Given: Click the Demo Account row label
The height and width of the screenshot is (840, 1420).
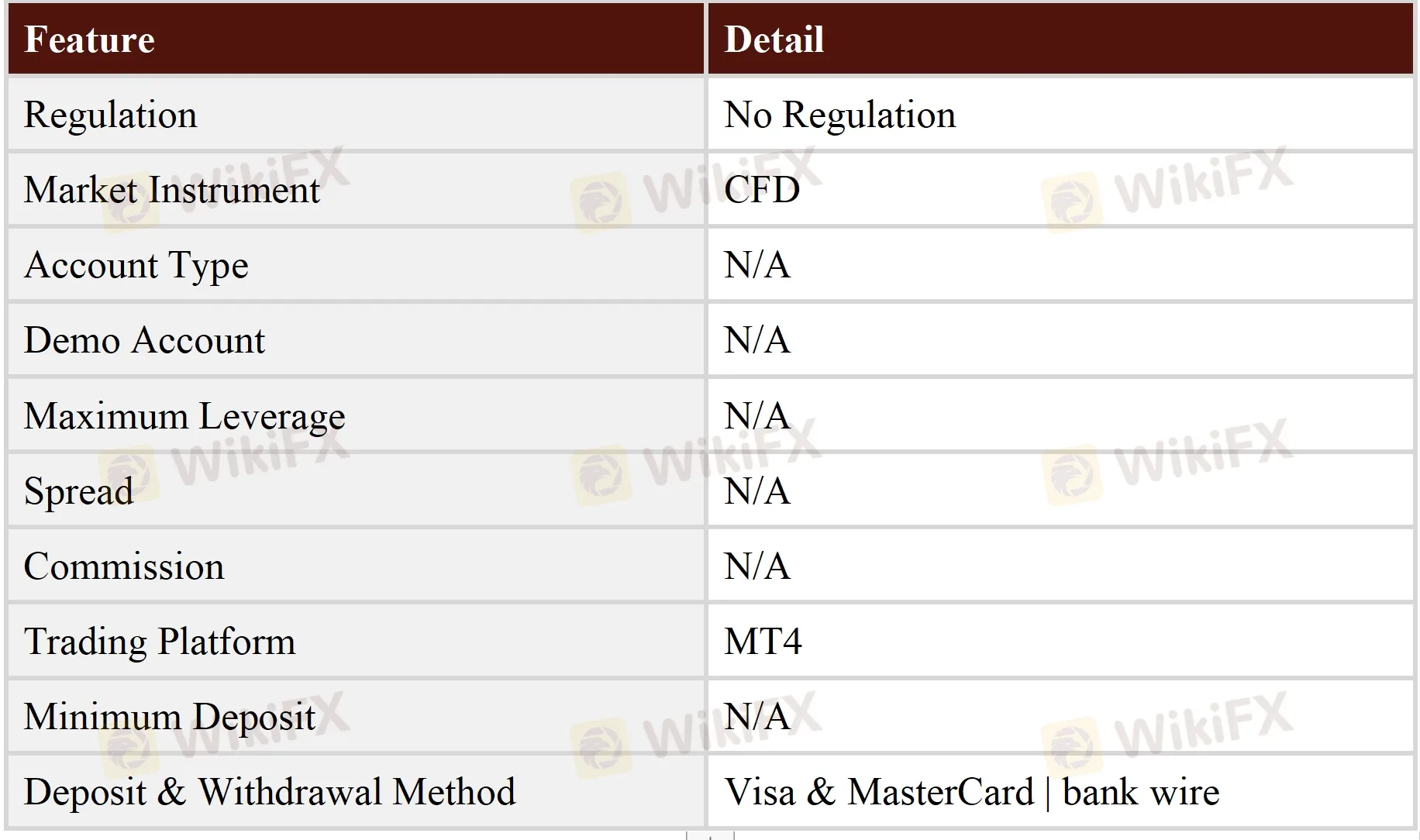Looking at the screenshot, I should [x=144, y=341].
